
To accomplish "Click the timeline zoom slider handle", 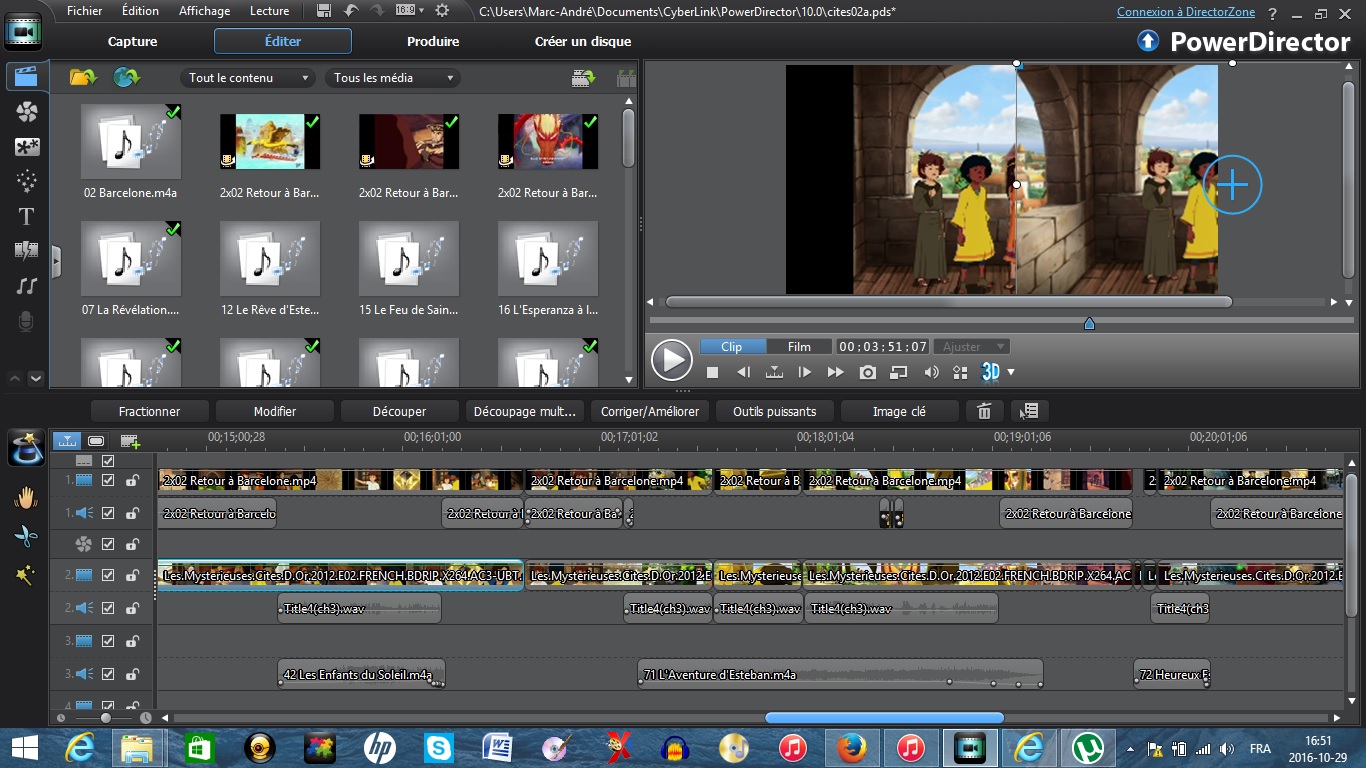I will (105, 718).
